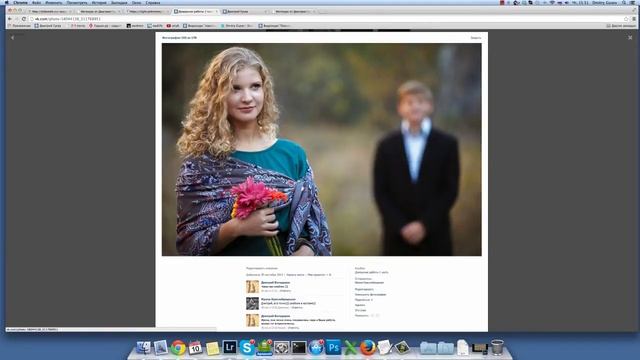Screen dimensions: 640x360
Task: Go to previous photo with left arrow
Action: pos(13,38)
